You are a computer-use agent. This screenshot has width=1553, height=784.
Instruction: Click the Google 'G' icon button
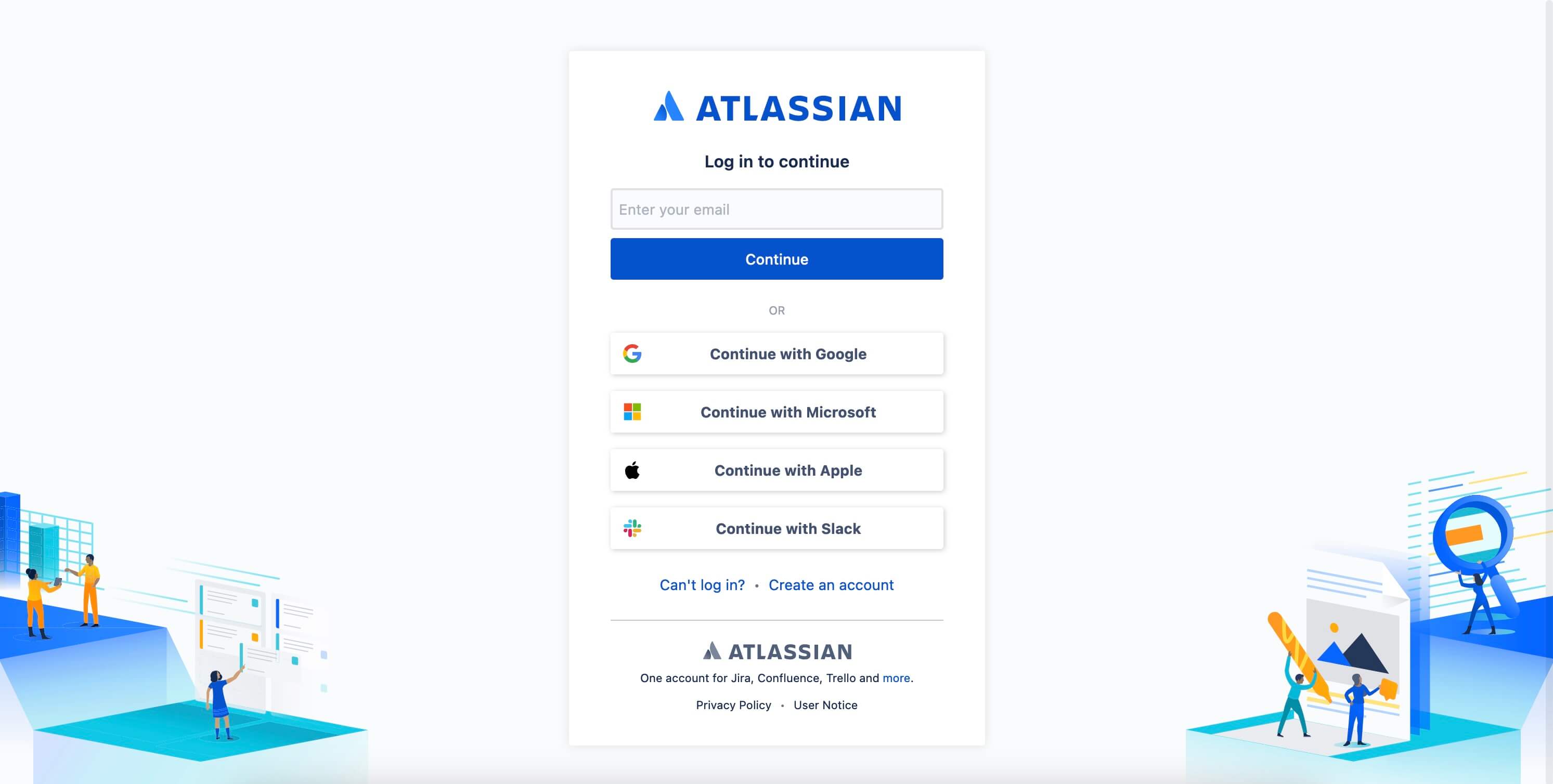[x=633, y=353]
